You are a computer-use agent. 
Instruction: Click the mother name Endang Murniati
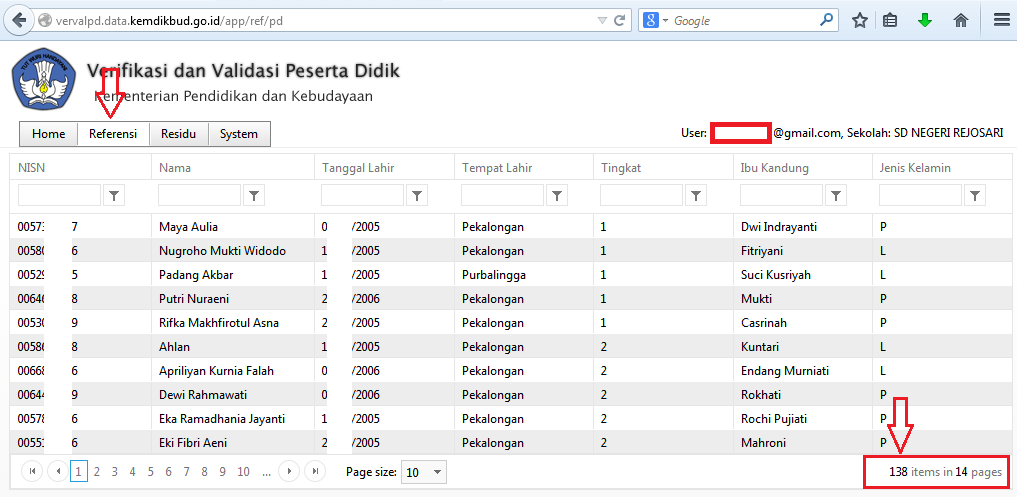(785, 370)
